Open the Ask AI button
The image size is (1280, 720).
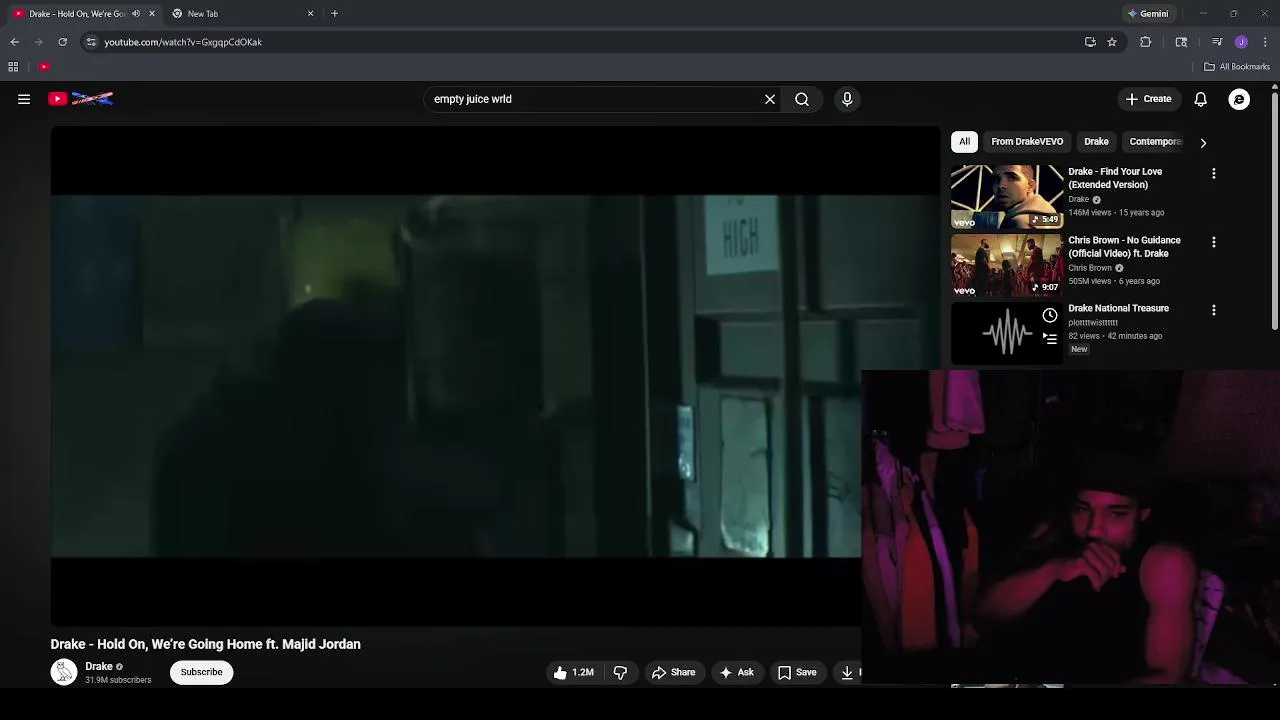click(x=736, y=672)
